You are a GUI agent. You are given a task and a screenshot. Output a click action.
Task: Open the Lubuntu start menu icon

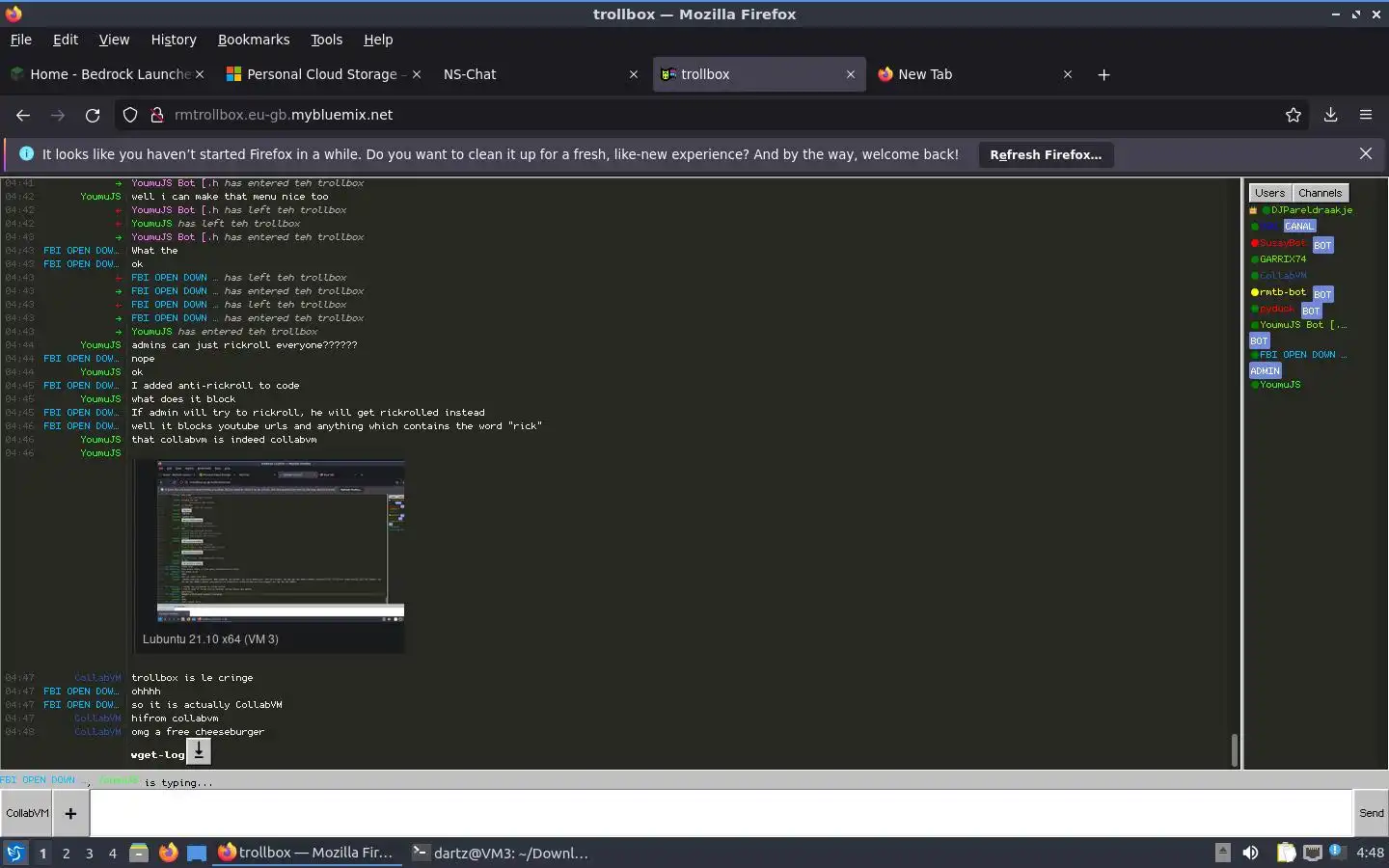coord(15,853)
